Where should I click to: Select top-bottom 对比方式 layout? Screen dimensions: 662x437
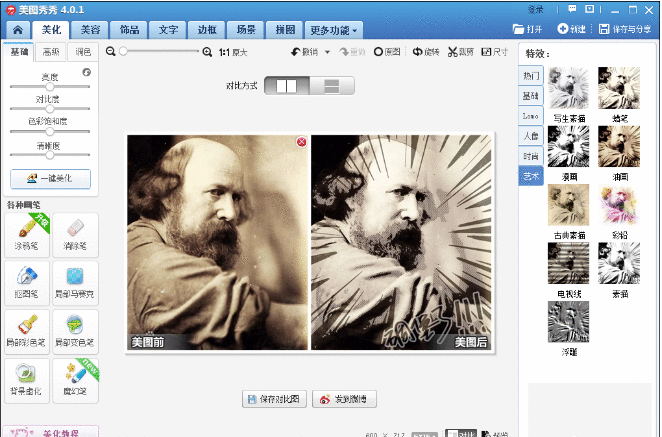[332, 86]
